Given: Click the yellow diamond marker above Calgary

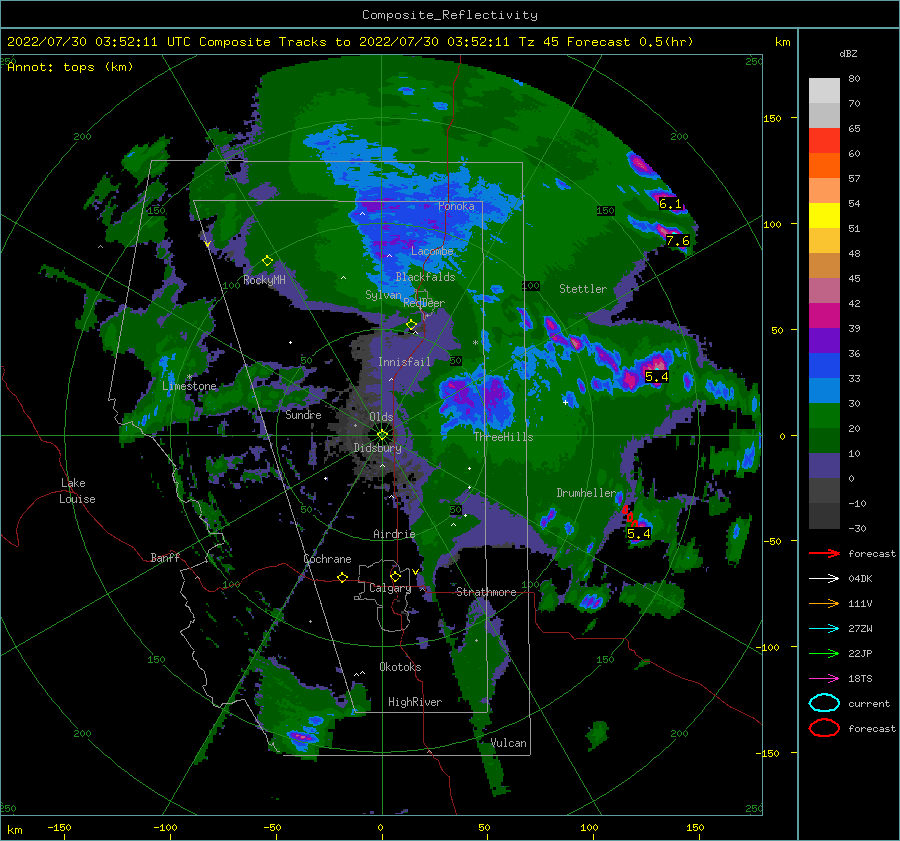Looking at the screenshot, I should (395, 576).
